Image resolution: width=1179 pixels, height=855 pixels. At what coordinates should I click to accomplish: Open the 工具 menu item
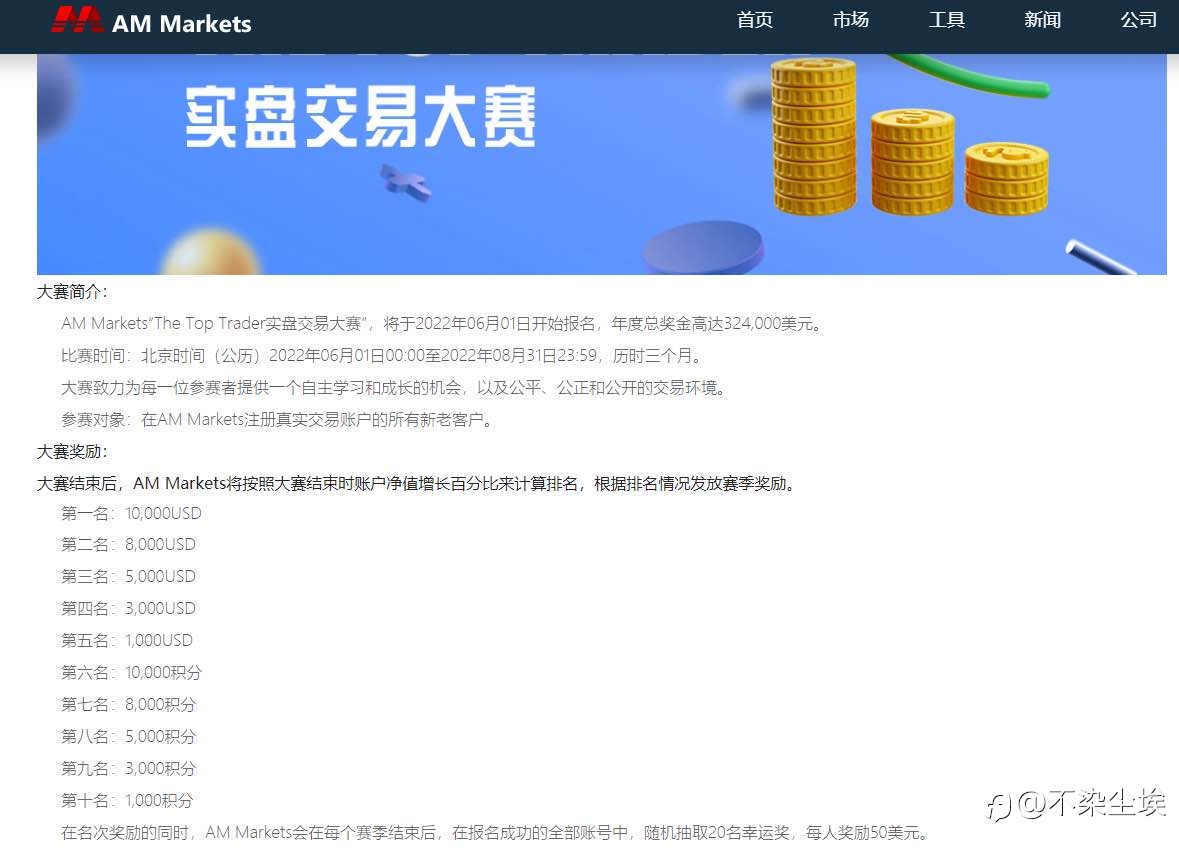(947, 20)
